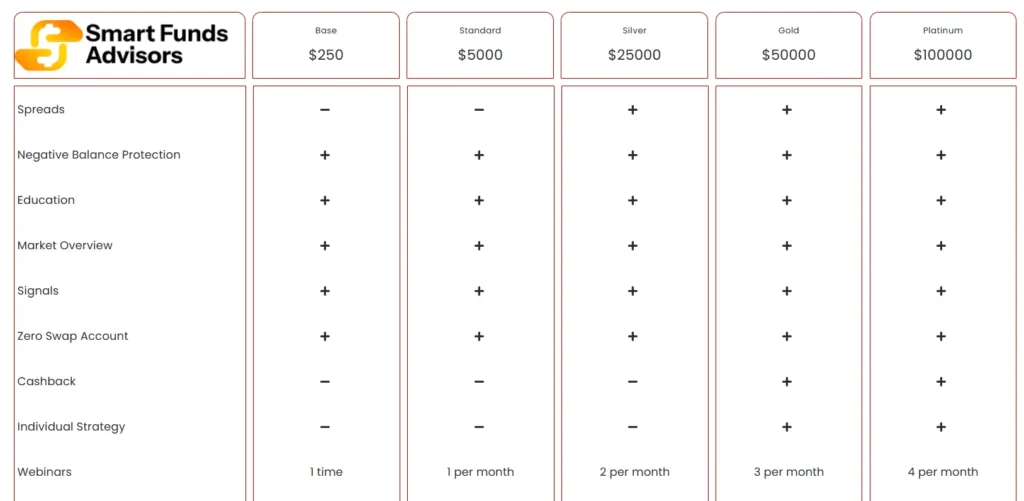Choose the Silver $25000 plan card
This screenshot has height=501, width=1024.
coord(634,45)
